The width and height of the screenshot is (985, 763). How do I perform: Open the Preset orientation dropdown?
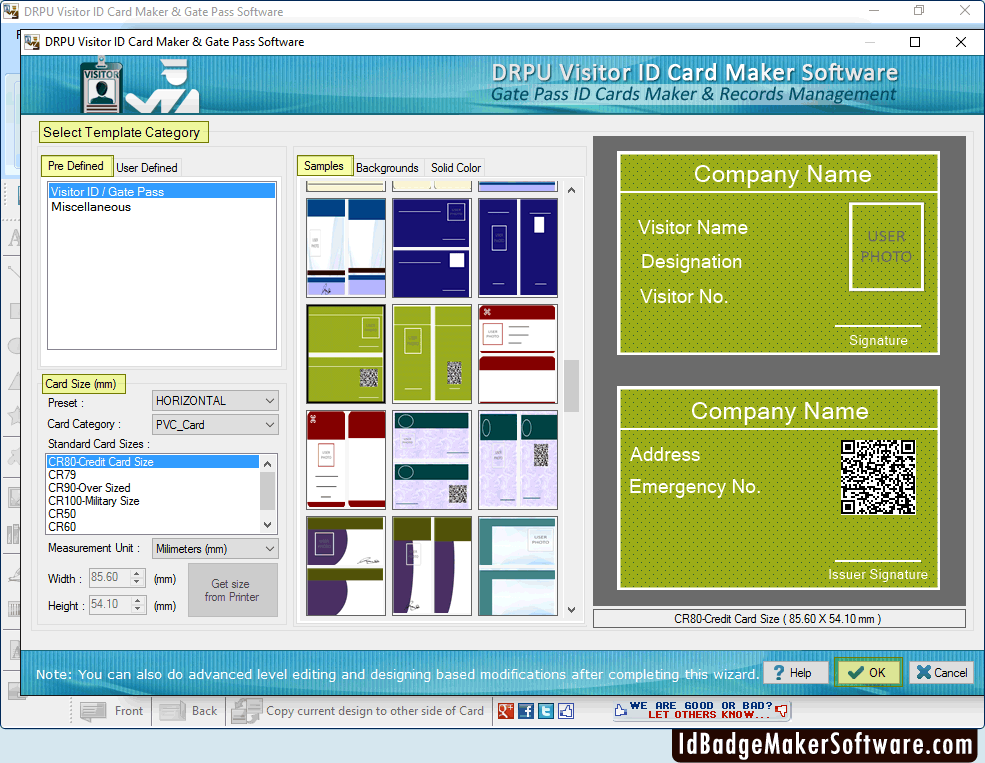215,401
